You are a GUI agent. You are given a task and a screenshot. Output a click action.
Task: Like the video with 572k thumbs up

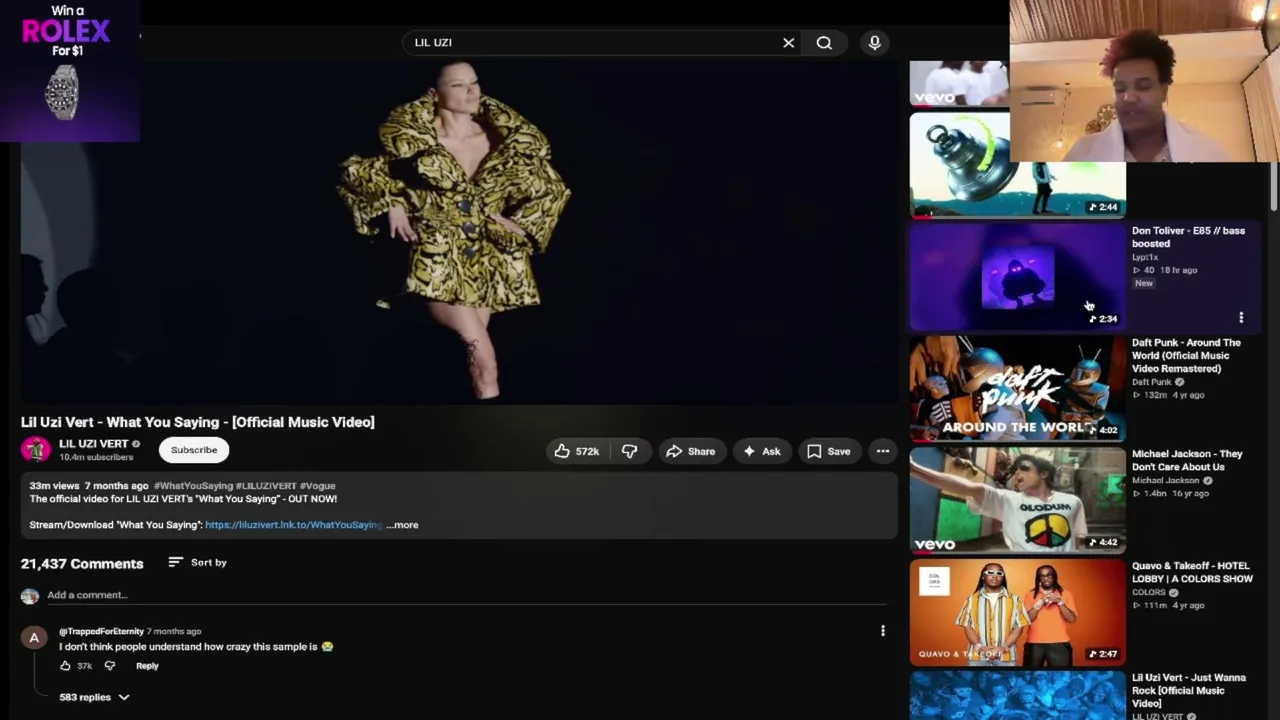(x=577, y=451)
